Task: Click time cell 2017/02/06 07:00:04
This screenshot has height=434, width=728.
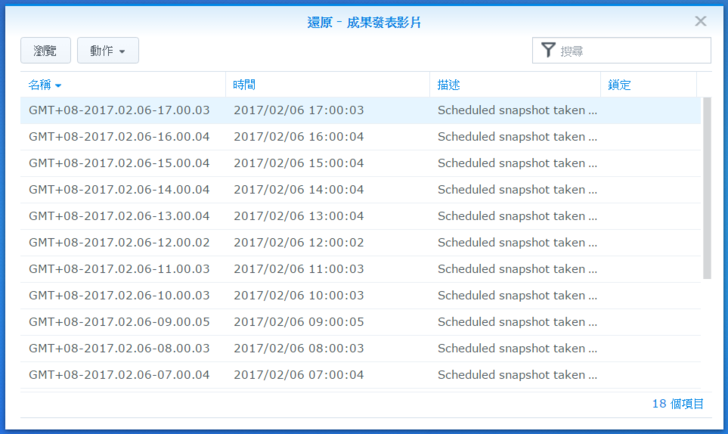Action: click(299, 375)
